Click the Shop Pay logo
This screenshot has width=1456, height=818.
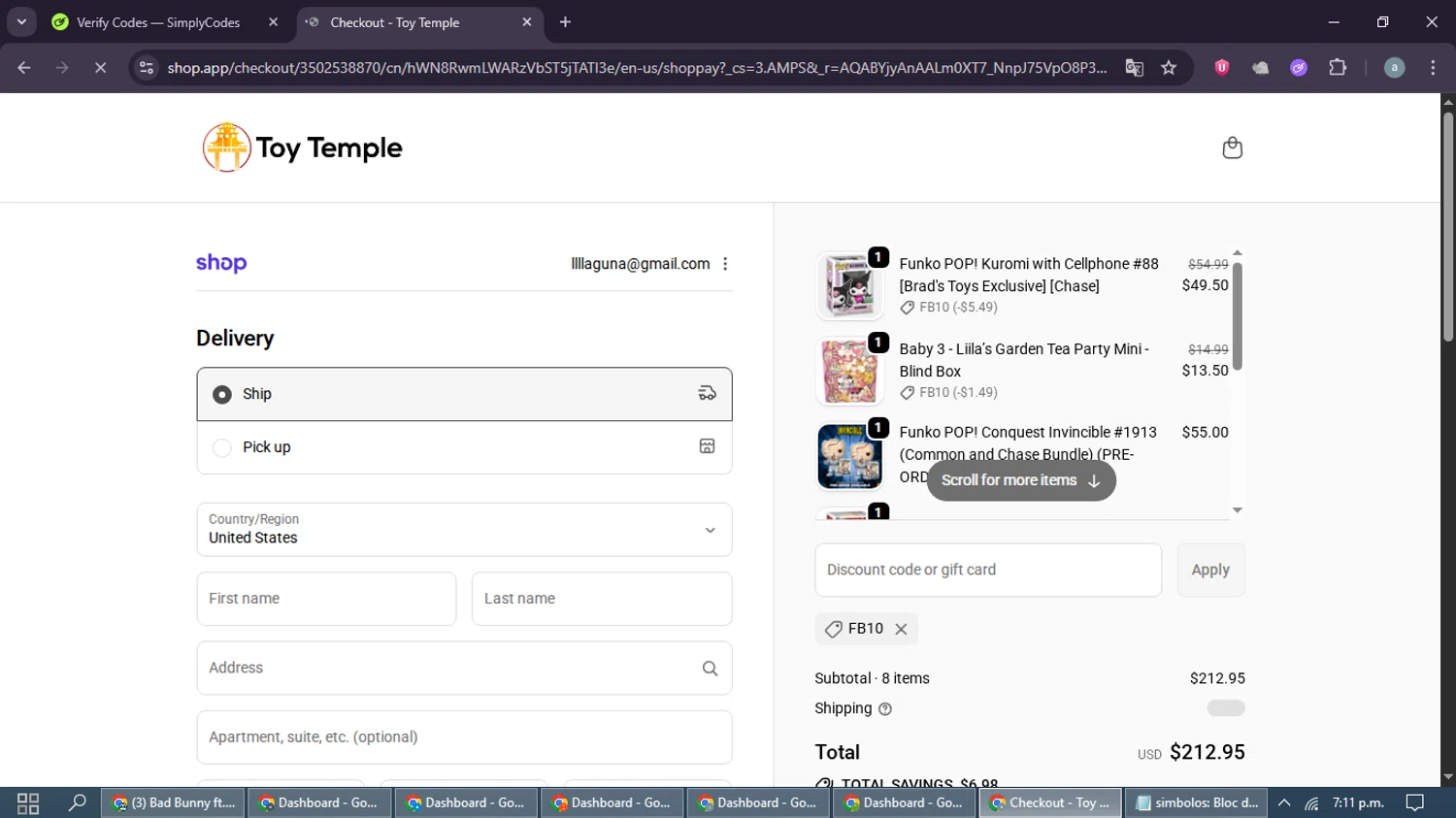tap(221, 263)
